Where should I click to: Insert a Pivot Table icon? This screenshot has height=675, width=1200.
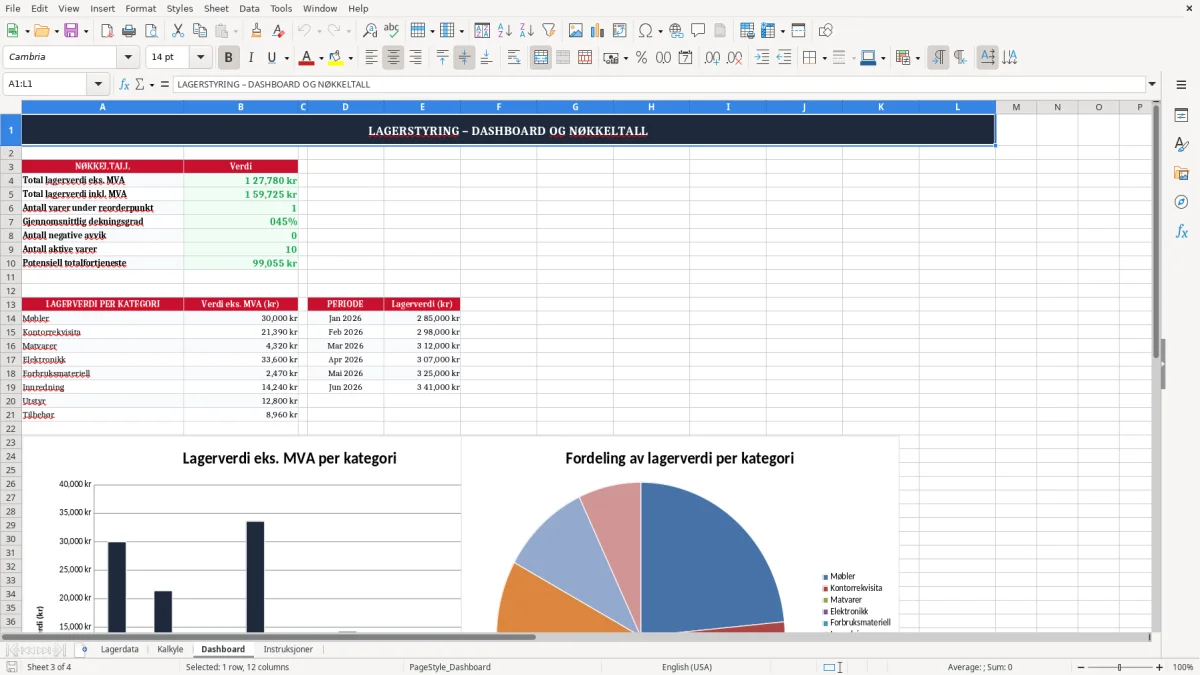pos(620,31)
